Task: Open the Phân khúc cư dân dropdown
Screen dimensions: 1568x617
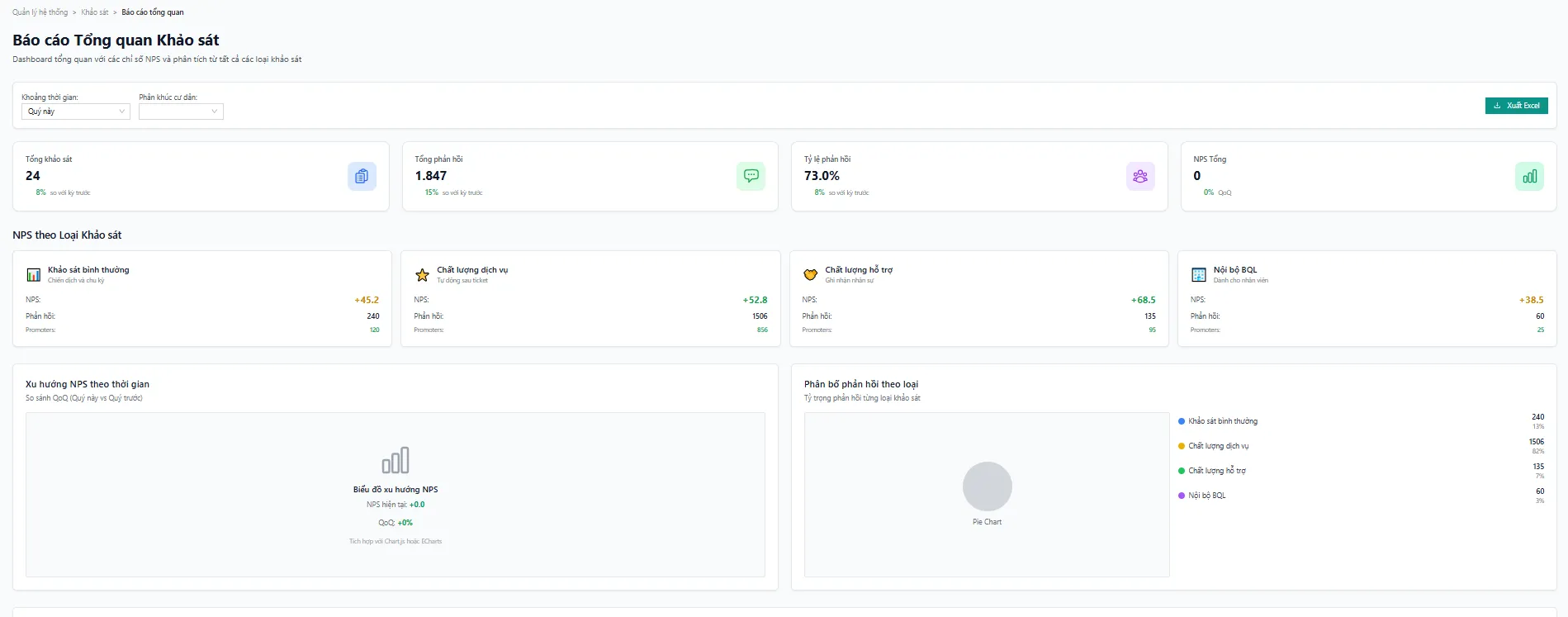Action: point(181,112)
